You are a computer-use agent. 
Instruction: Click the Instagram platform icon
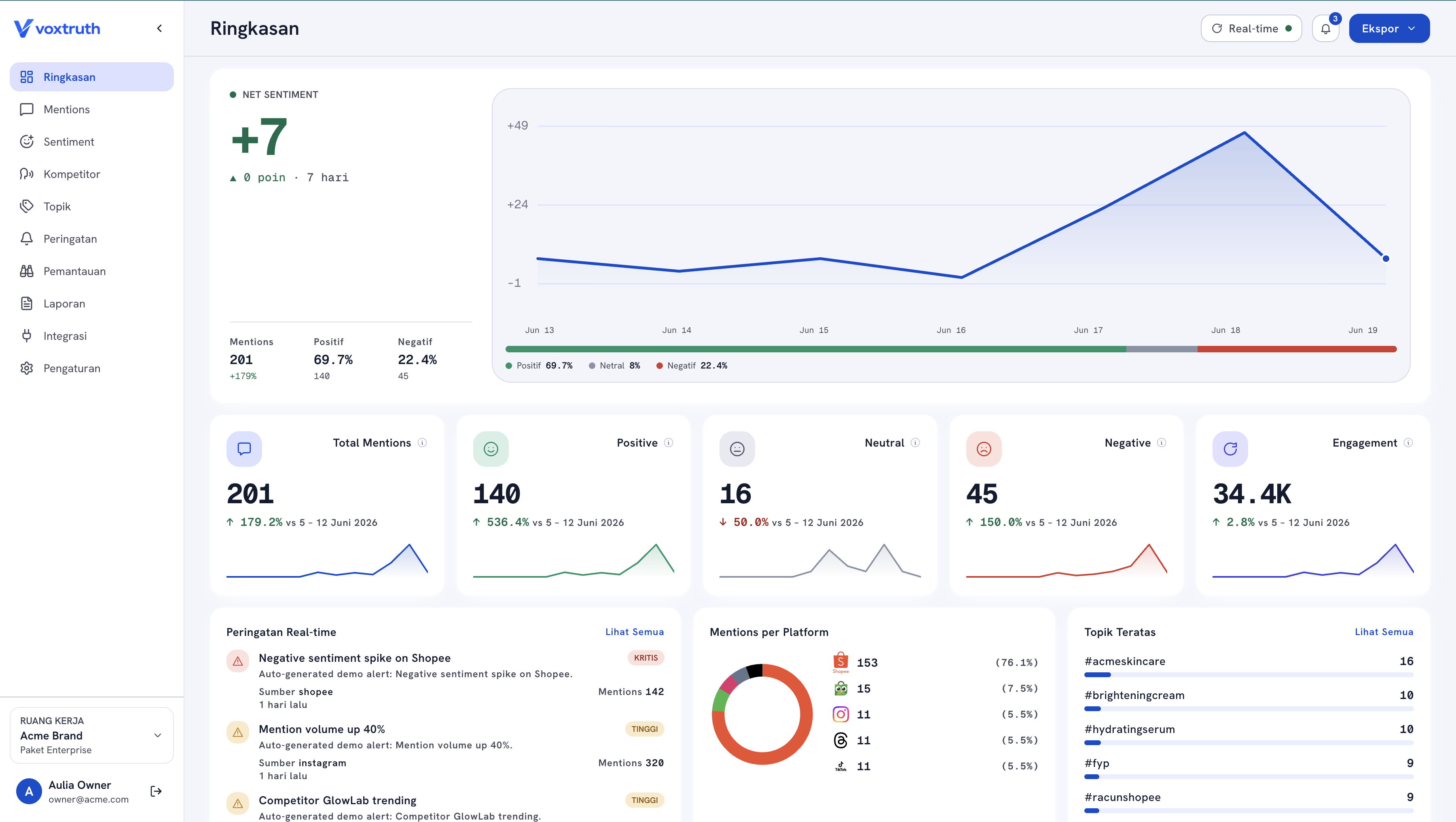tap(840, 714)
